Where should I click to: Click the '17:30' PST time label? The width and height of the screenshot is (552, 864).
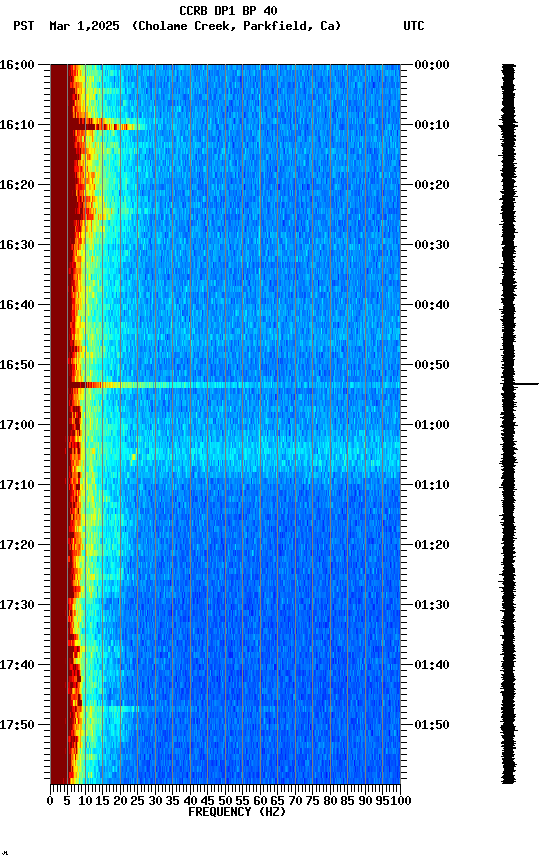click(17, 605)
